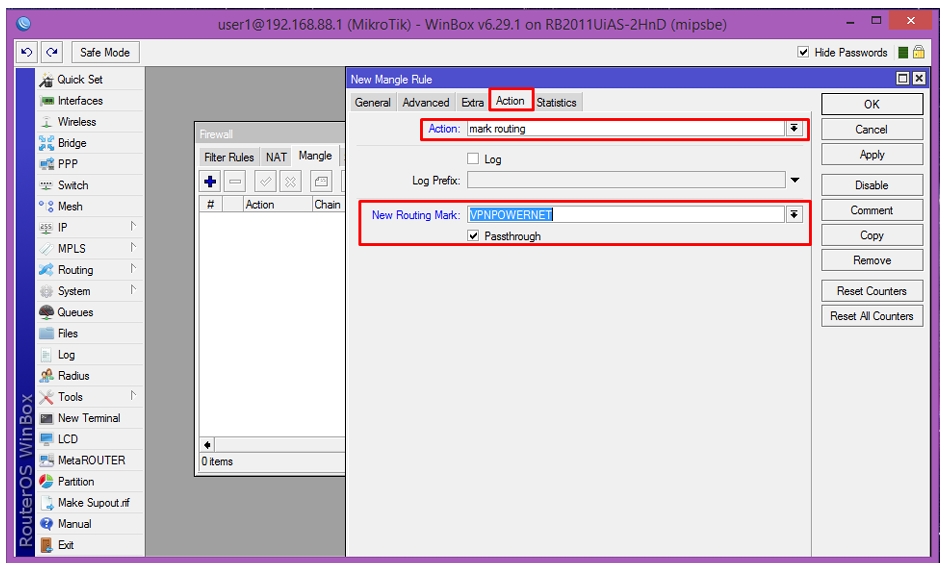Click the Undo arrow icon
Image resolution: width=944 pixels, height=569 pixels.
pyautogui.click(x=27, y=52)
